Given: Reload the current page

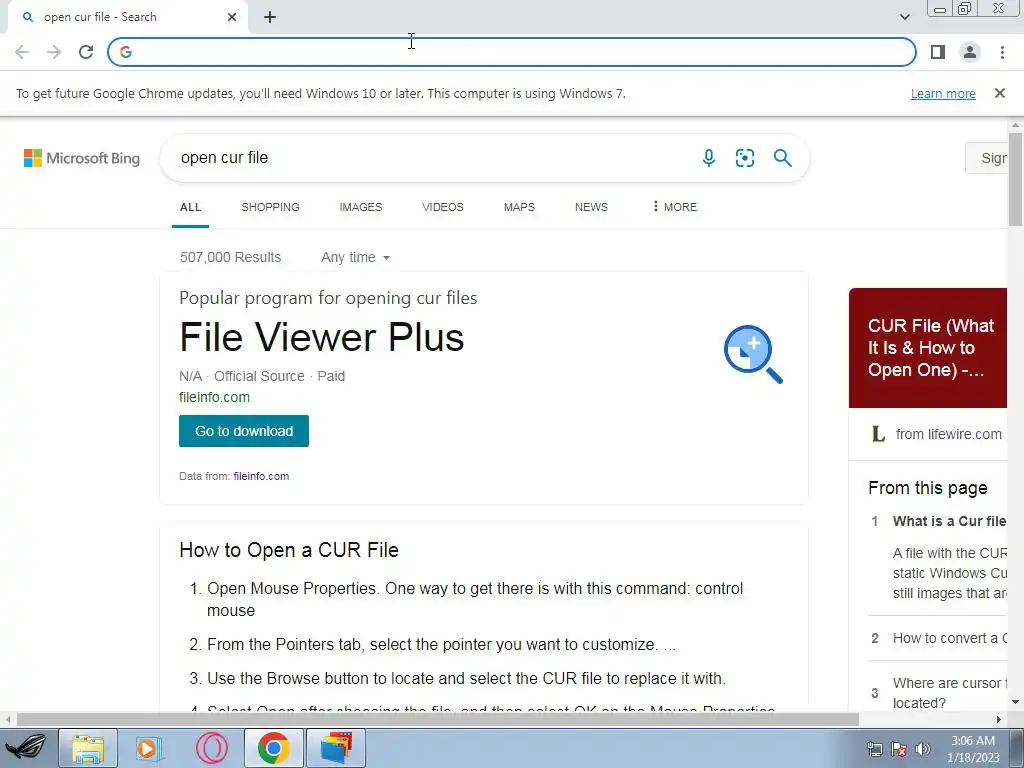Looking at the screenshot, I should (x=86, y=52).
